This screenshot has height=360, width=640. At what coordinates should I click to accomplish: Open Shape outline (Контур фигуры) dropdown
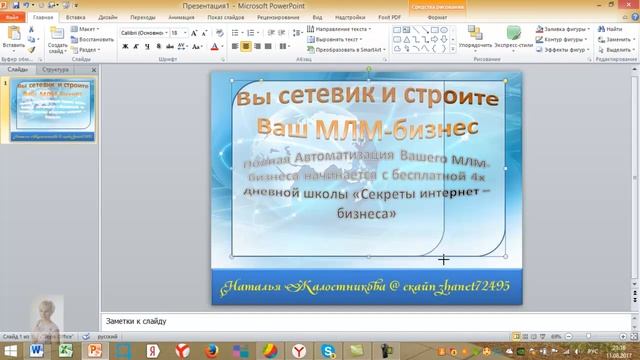tap(562, 40)
